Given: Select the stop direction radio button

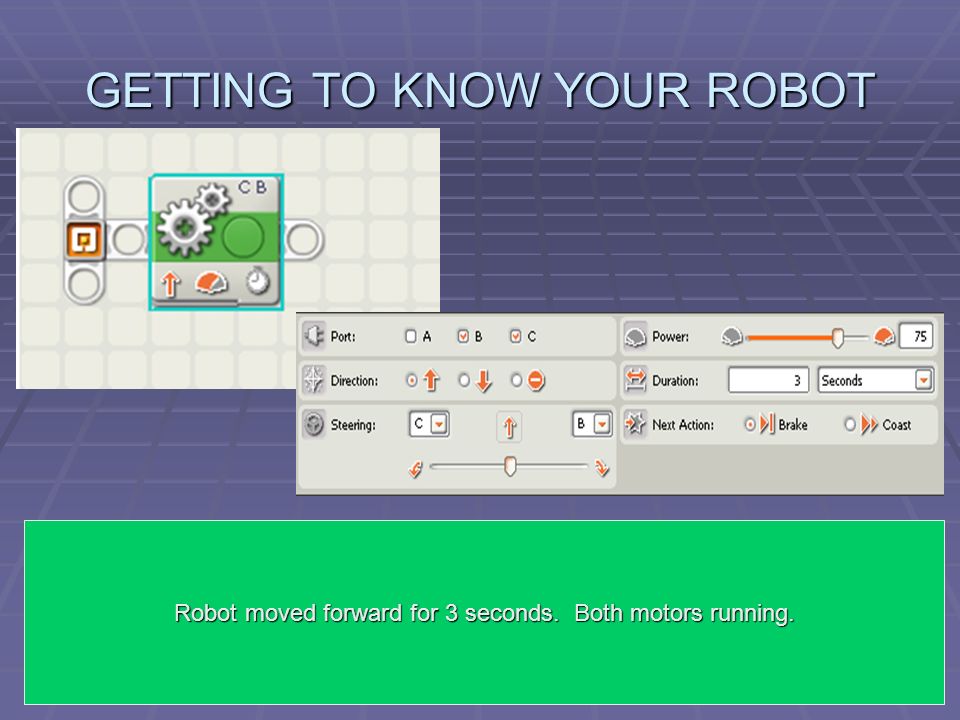Looking at the screenshot, I should tap(516, 381).
